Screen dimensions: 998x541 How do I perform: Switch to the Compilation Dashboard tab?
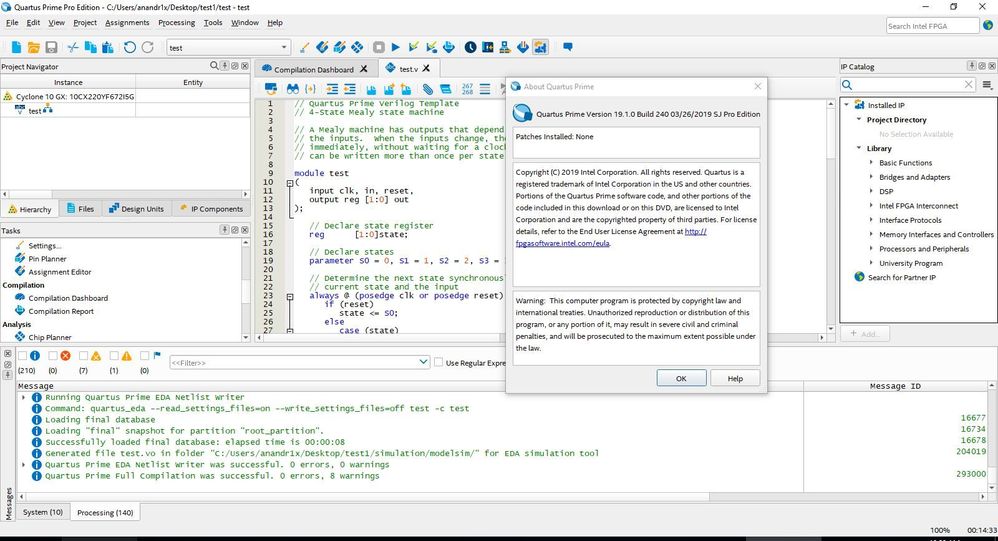point(313,69)
